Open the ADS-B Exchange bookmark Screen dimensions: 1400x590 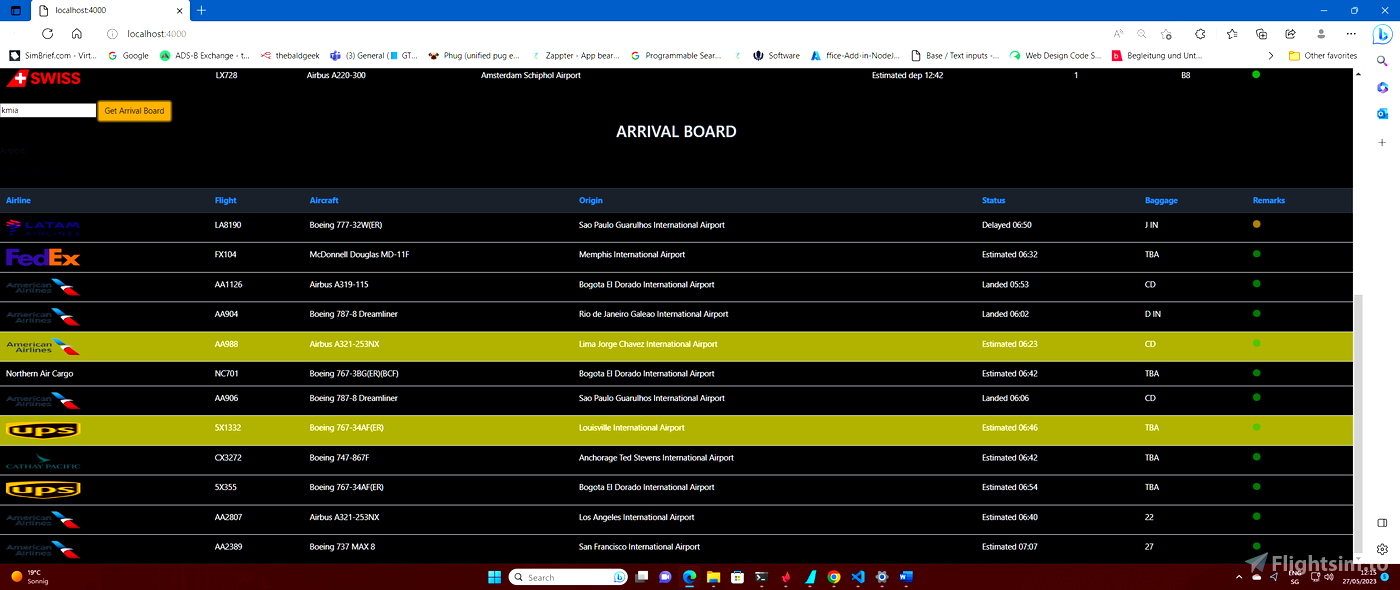tap(205, 56)
